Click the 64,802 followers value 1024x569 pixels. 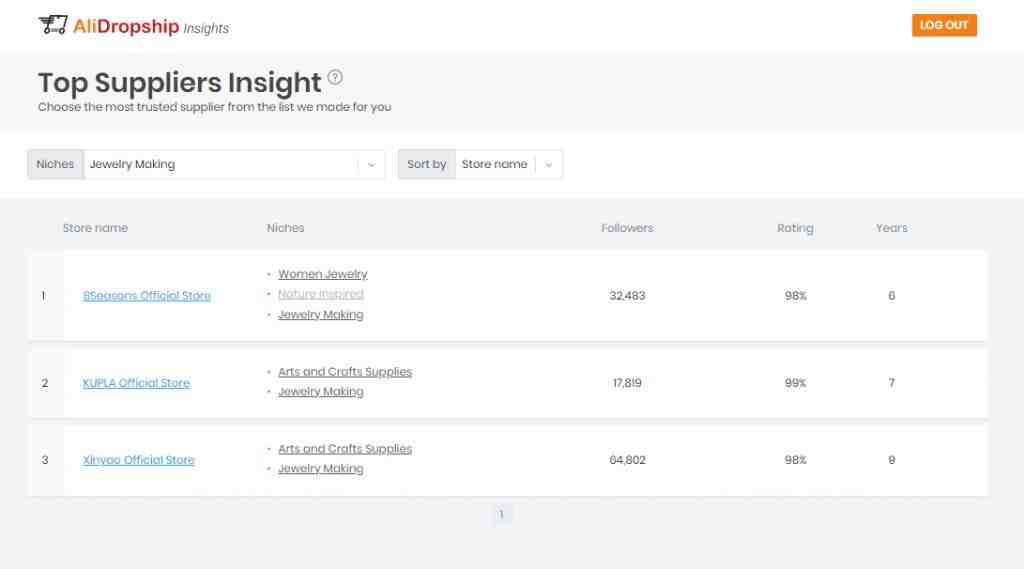[x=627, y=460]
